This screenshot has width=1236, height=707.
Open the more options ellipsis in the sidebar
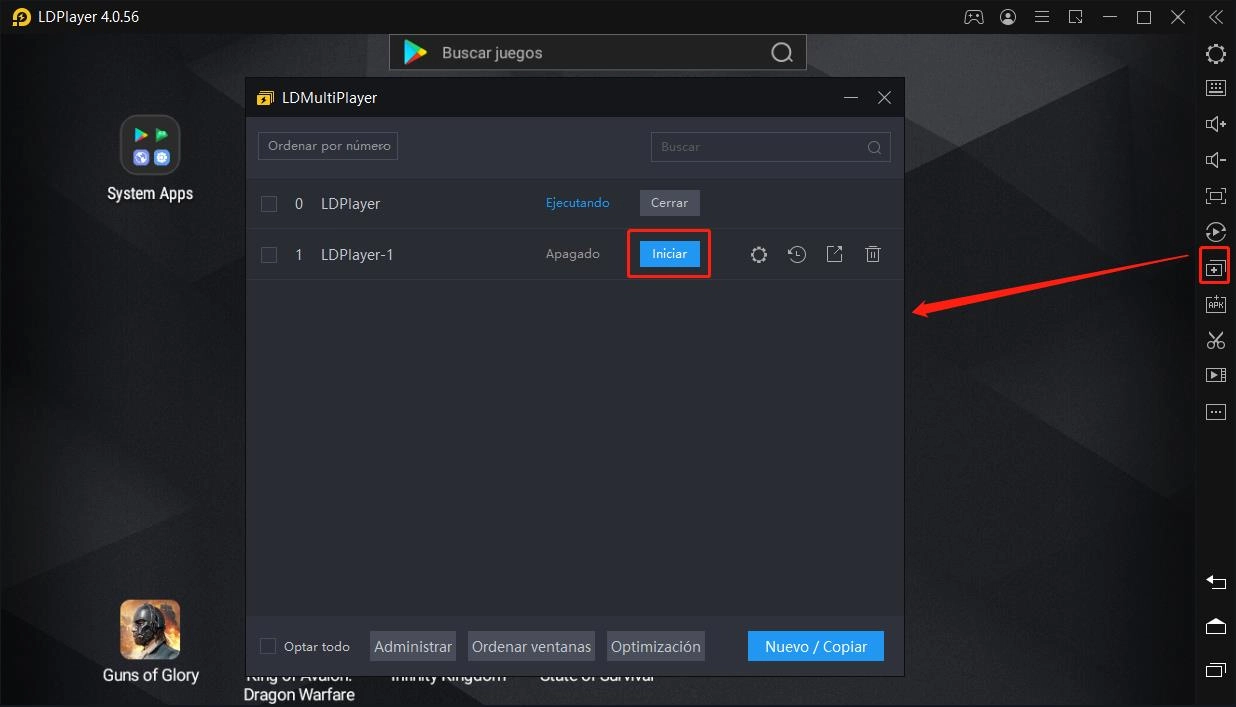pos(1216,412)
